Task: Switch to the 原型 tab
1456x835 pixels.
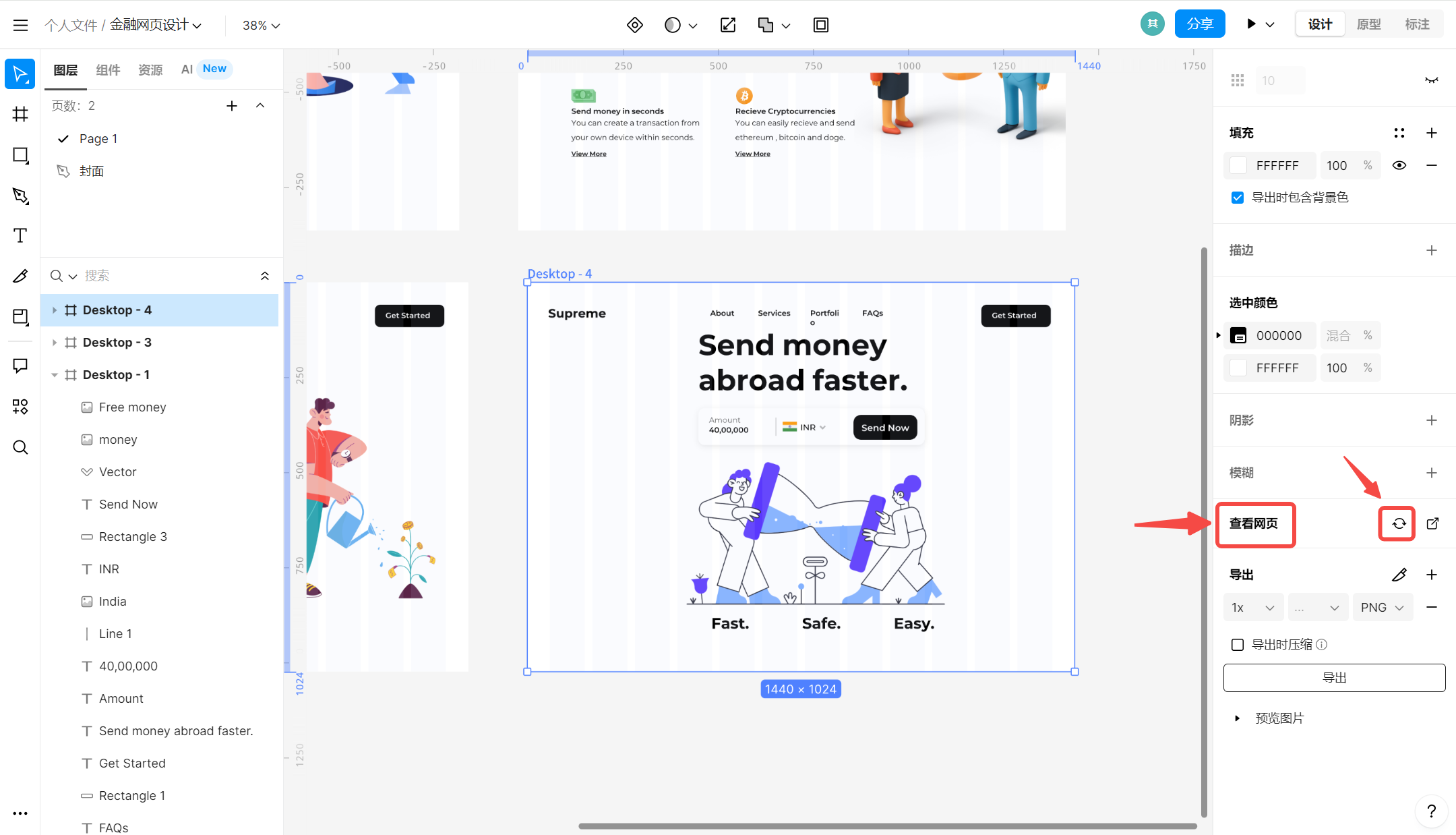Action: [x=1370, y=24]
